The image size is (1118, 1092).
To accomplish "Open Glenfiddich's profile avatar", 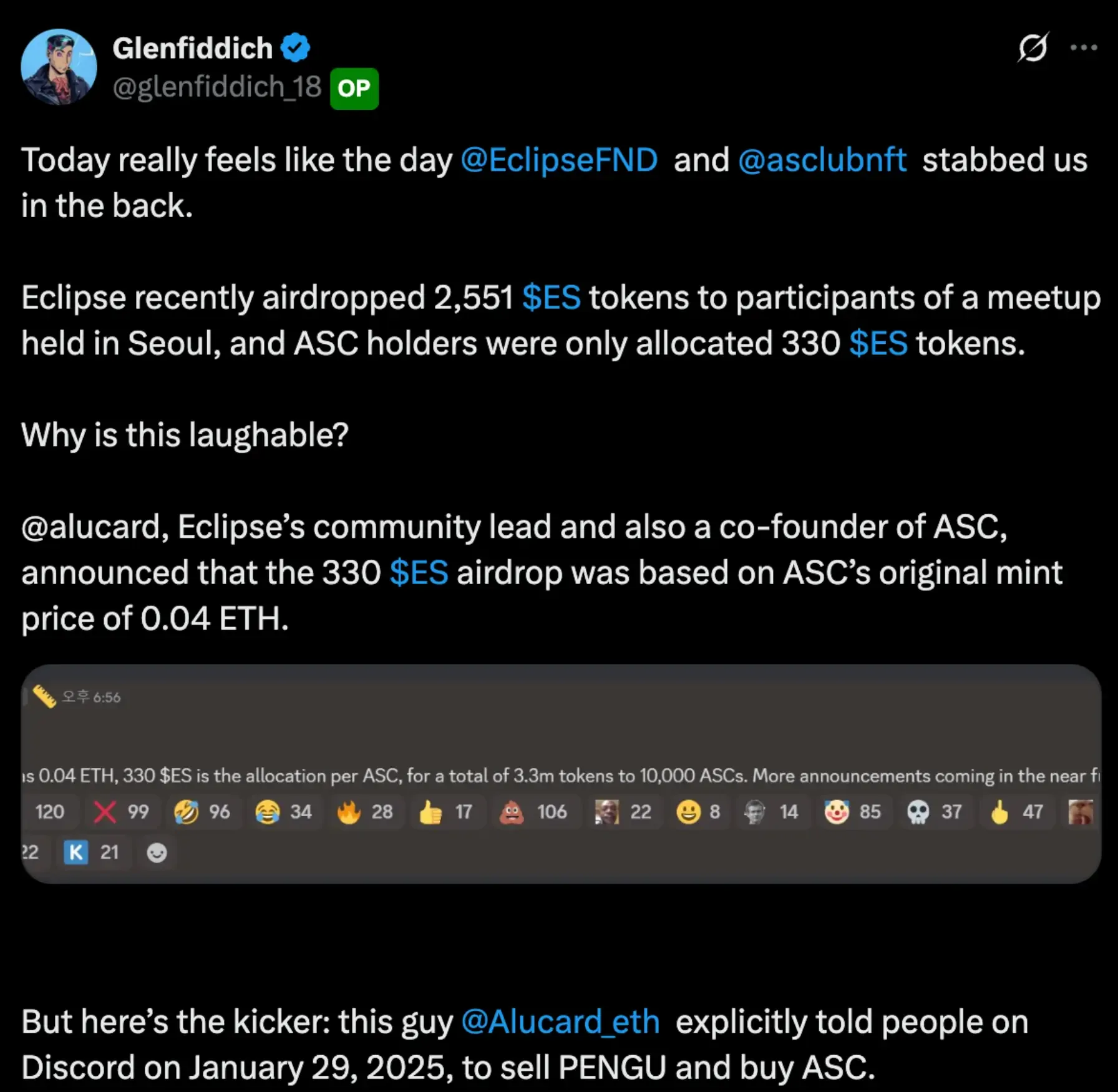I will (59, 67).
